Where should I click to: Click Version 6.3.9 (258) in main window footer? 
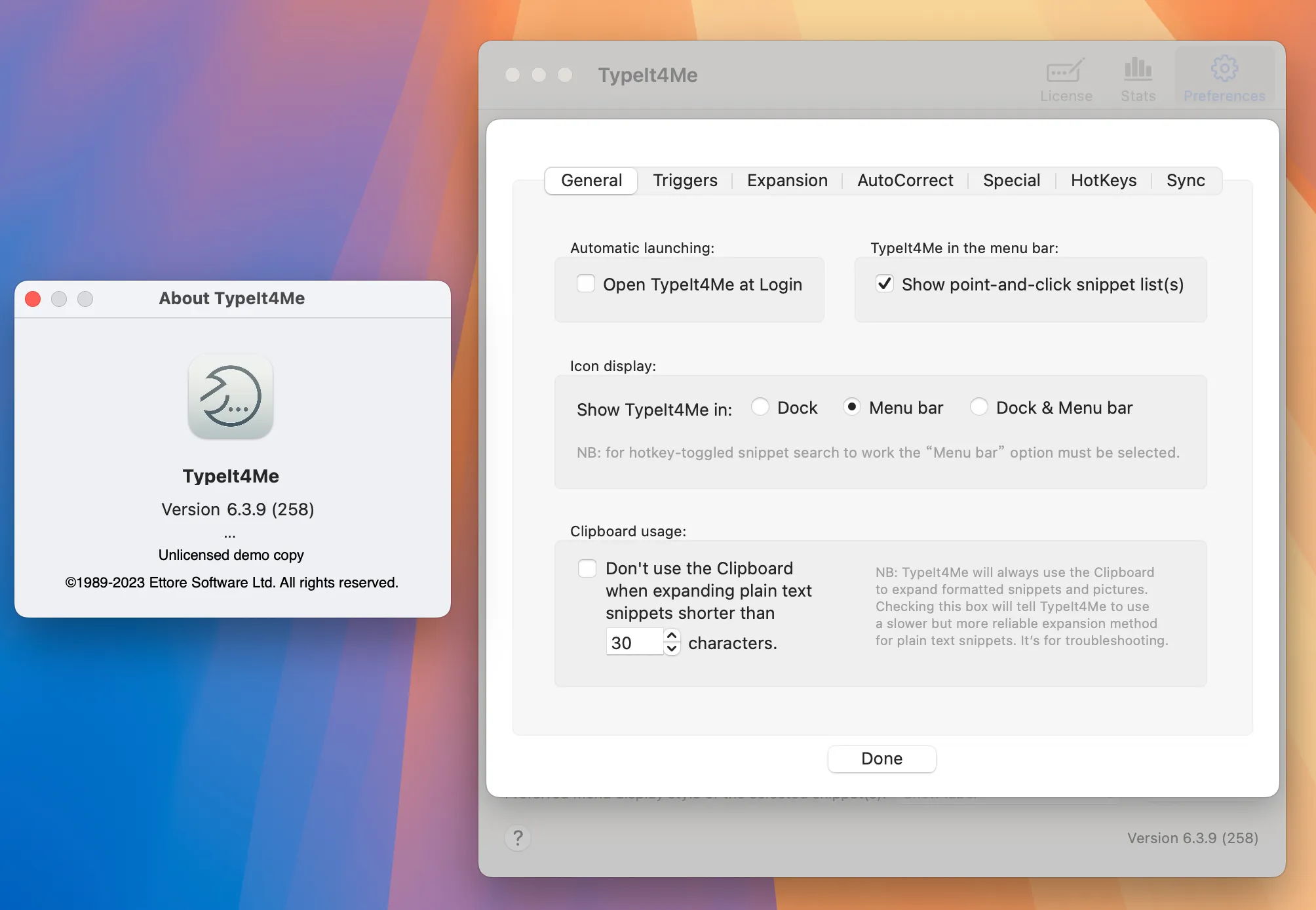1192,838
